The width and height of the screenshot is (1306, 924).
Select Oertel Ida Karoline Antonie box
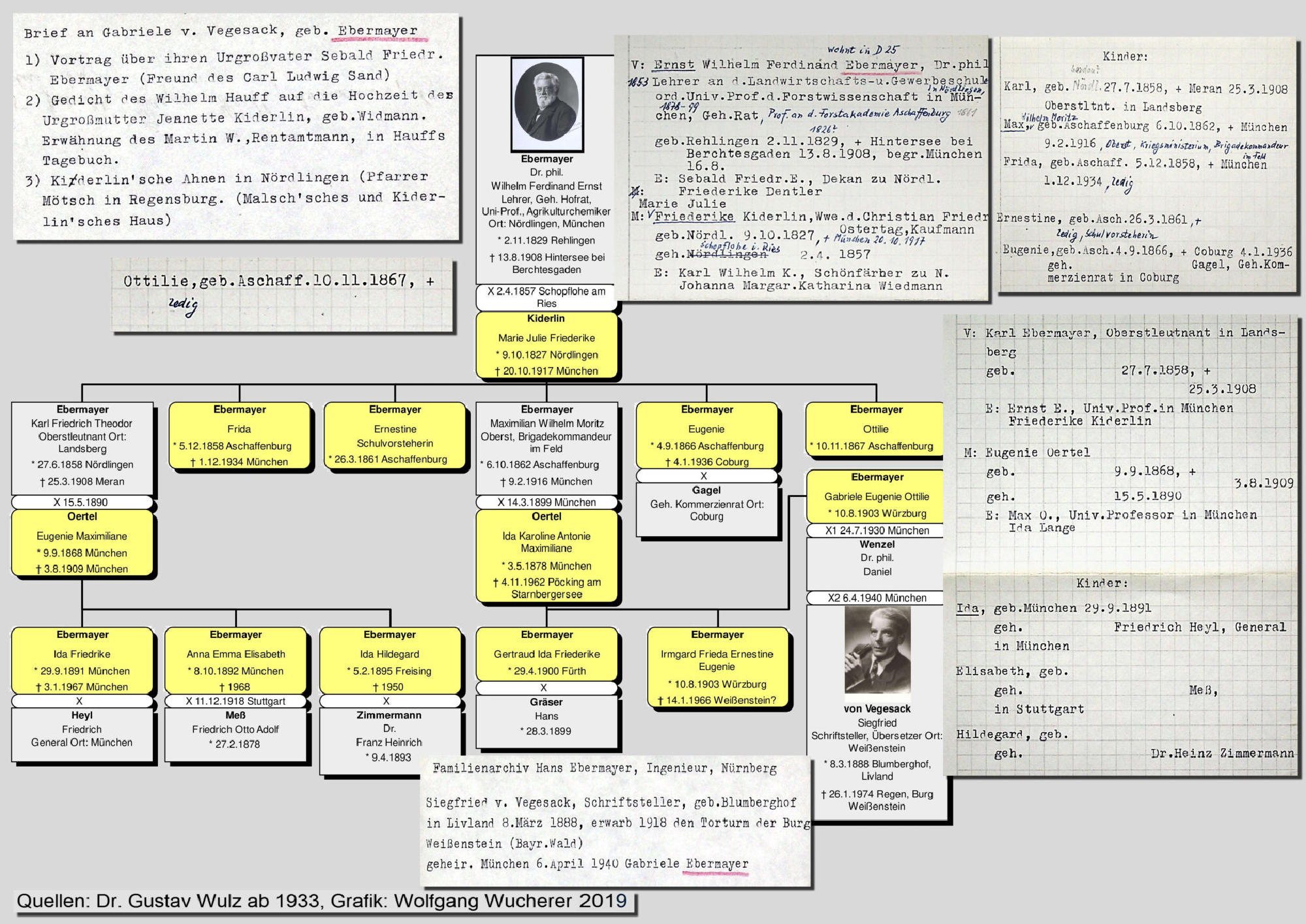(547, 556)
